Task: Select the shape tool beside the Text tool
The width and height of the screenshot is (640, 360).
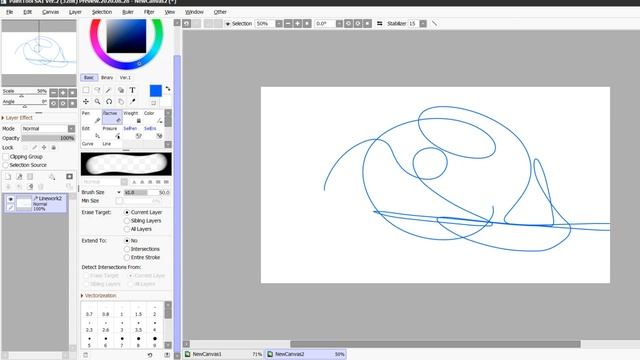Action: (121, 90)
